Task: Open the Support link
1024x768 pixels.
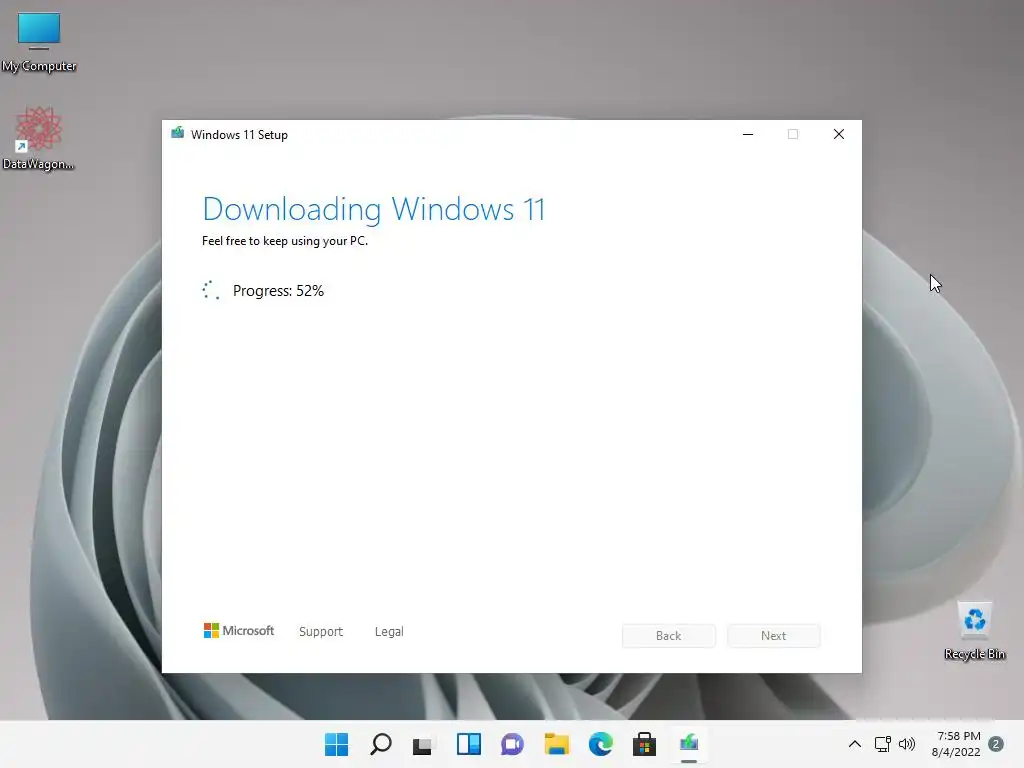Action: click(321, 632)
